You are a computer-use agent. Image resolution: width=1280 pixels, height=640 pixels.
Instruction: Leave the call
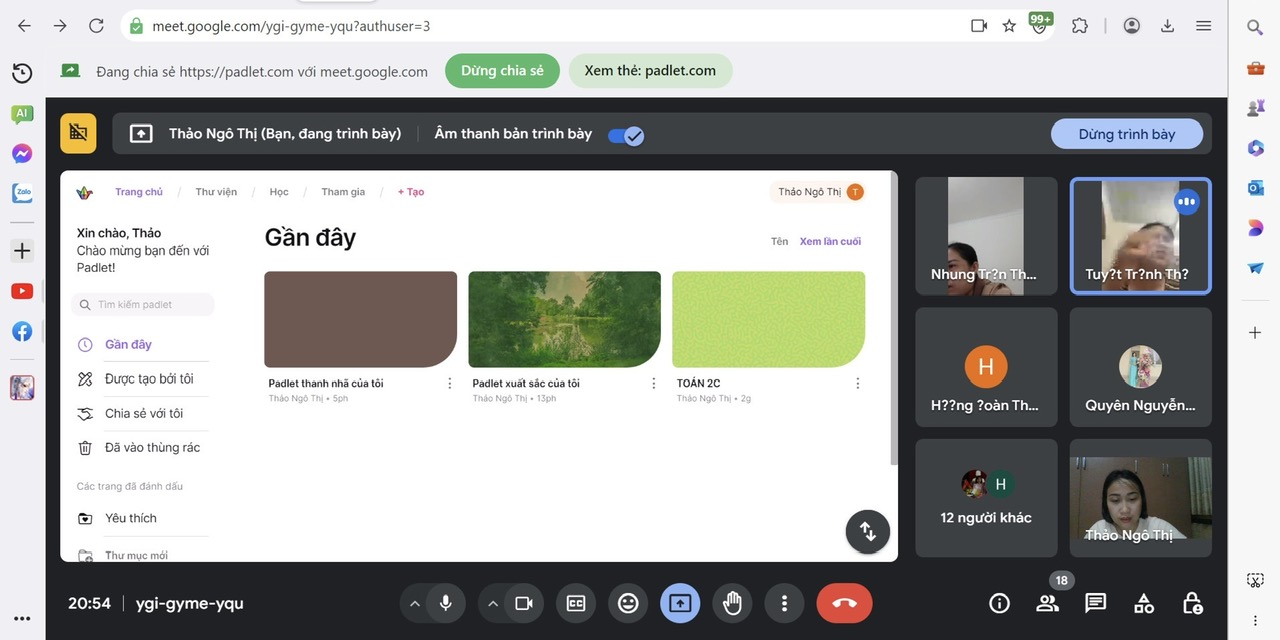844,603
